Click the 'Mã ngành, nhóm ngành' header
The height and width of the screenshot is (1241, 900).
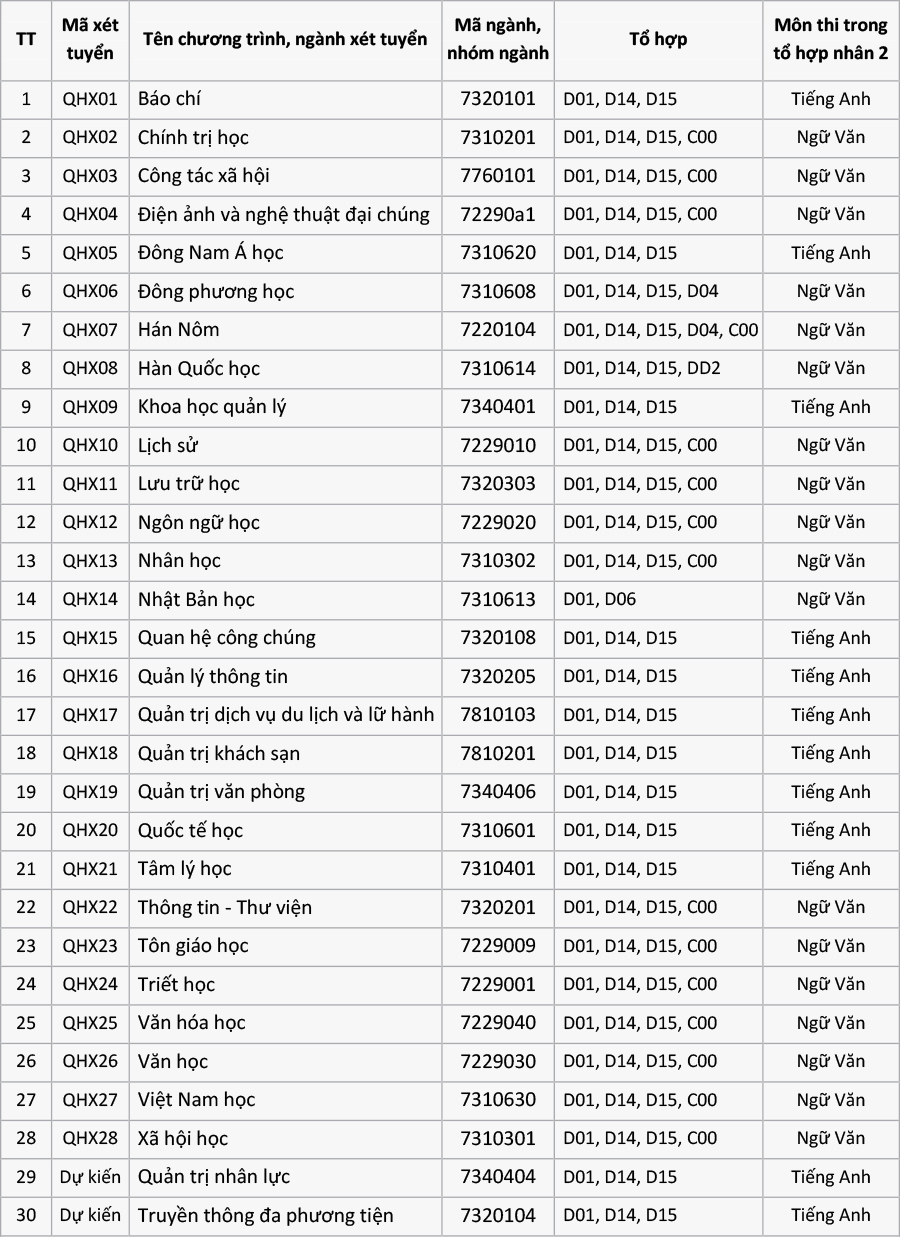[498, 40]
